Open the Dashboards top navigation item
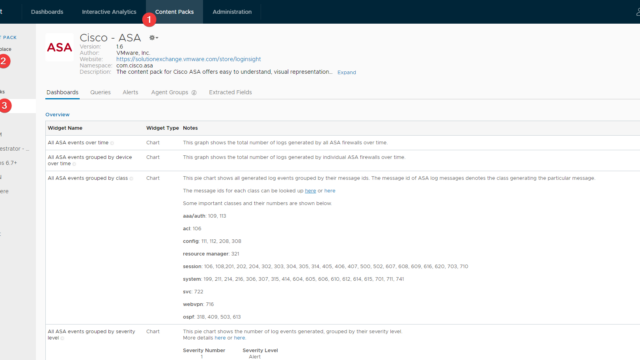 (47, 12)
